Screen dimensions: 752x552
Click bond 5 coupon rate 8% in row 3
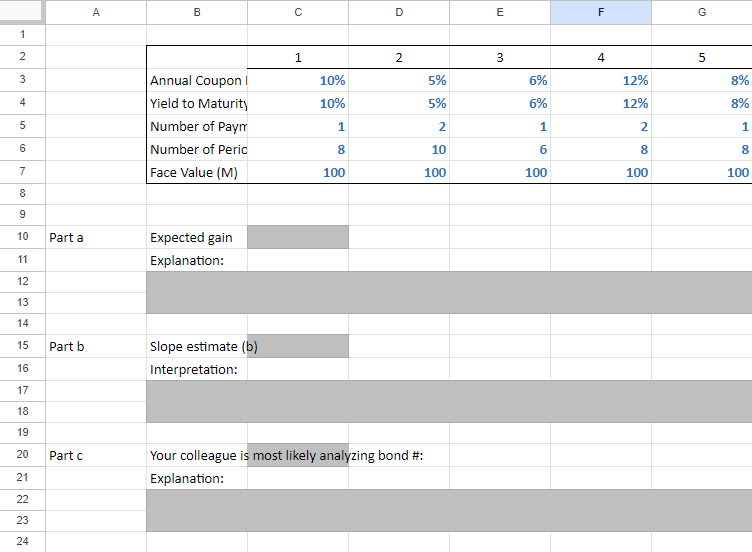pyautogui.click(x=702, y=80)
